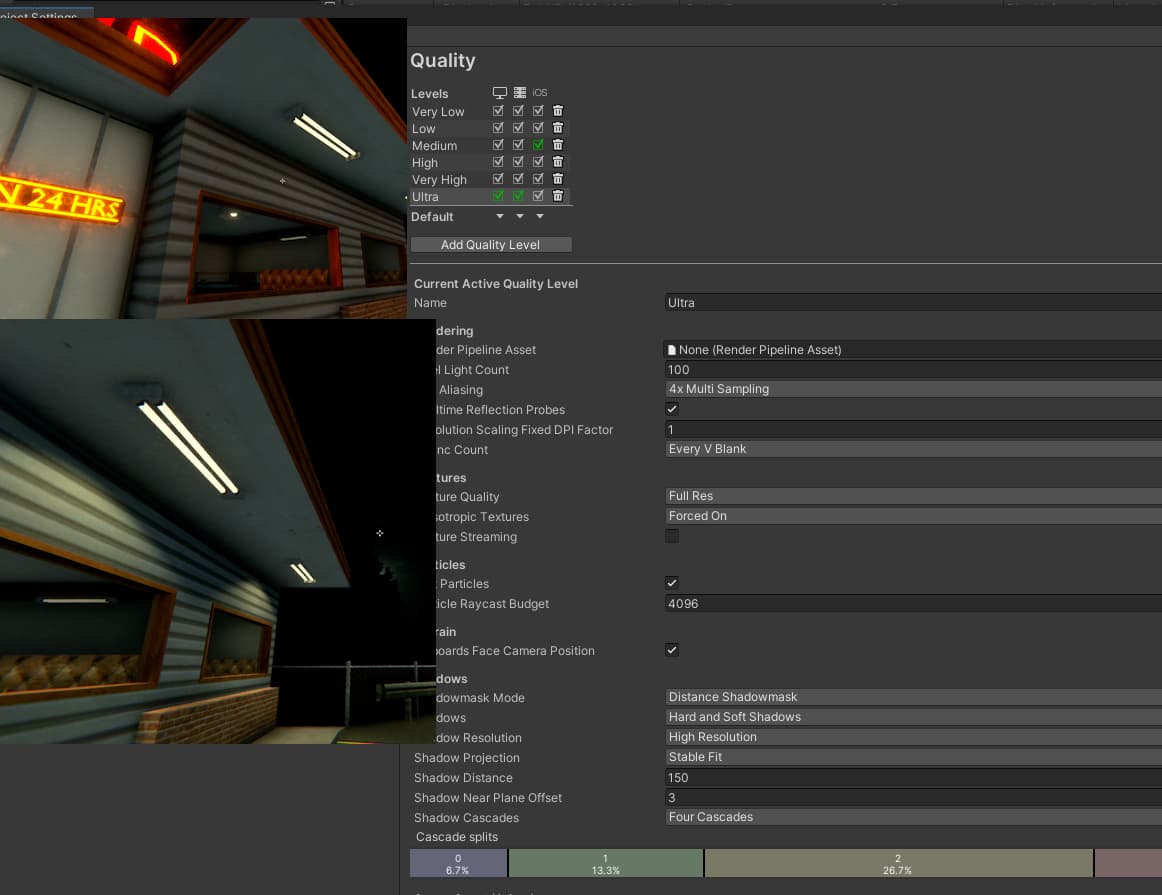Delete the Low quality level via trash icon
The width and height of the screenshot is (1162, 895).
point(557,127)
